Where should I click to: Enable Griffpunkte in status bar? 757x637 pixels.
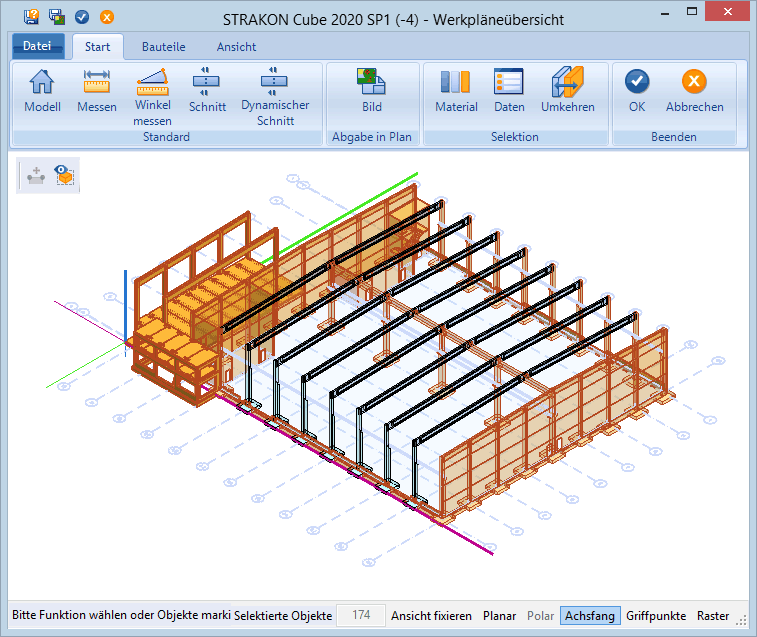656,616
